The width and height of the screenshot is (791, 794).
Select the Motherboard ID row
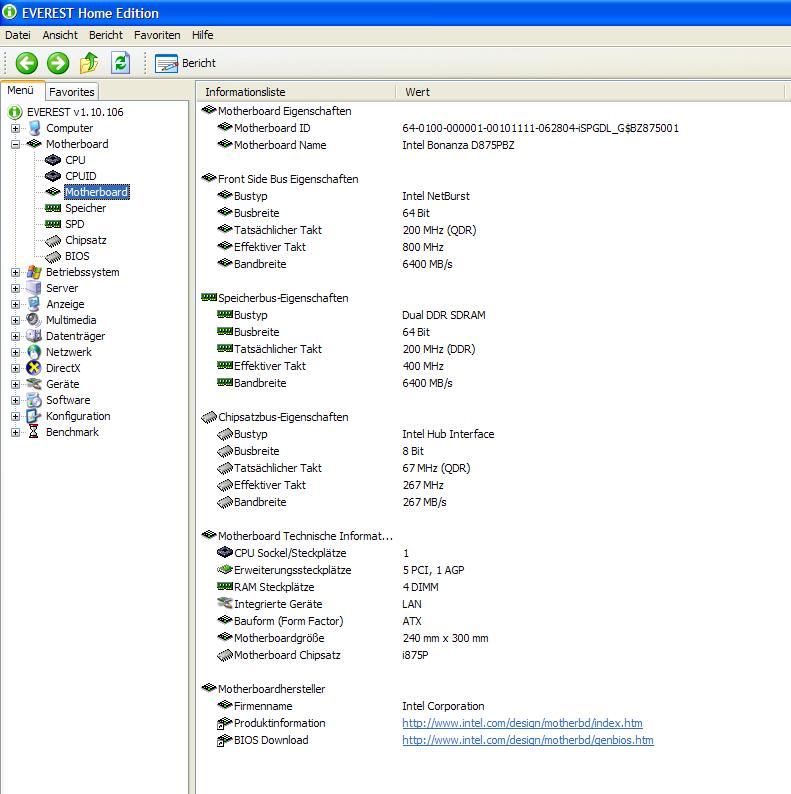click(x=448, y=128)
